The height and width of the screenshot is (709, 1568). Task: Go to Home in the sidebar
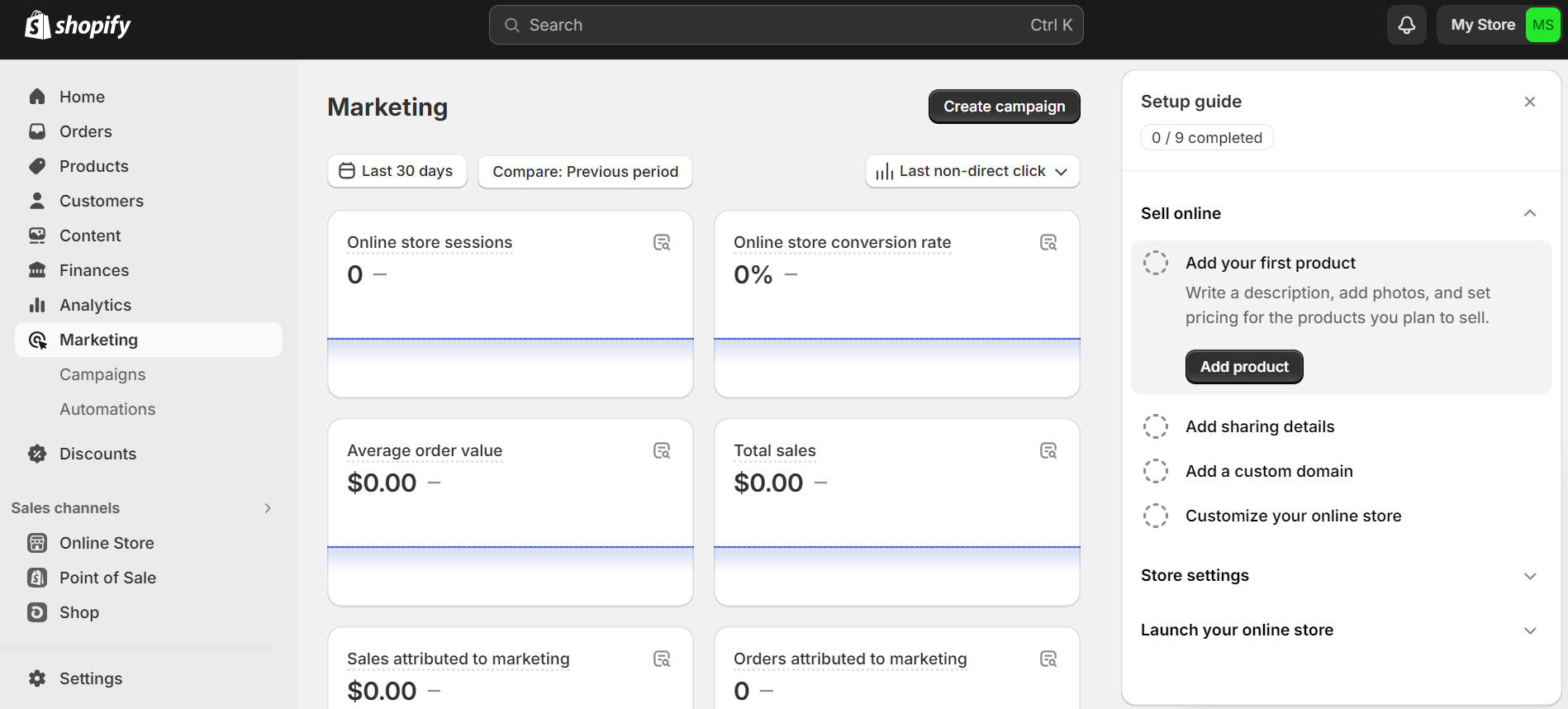149,97
